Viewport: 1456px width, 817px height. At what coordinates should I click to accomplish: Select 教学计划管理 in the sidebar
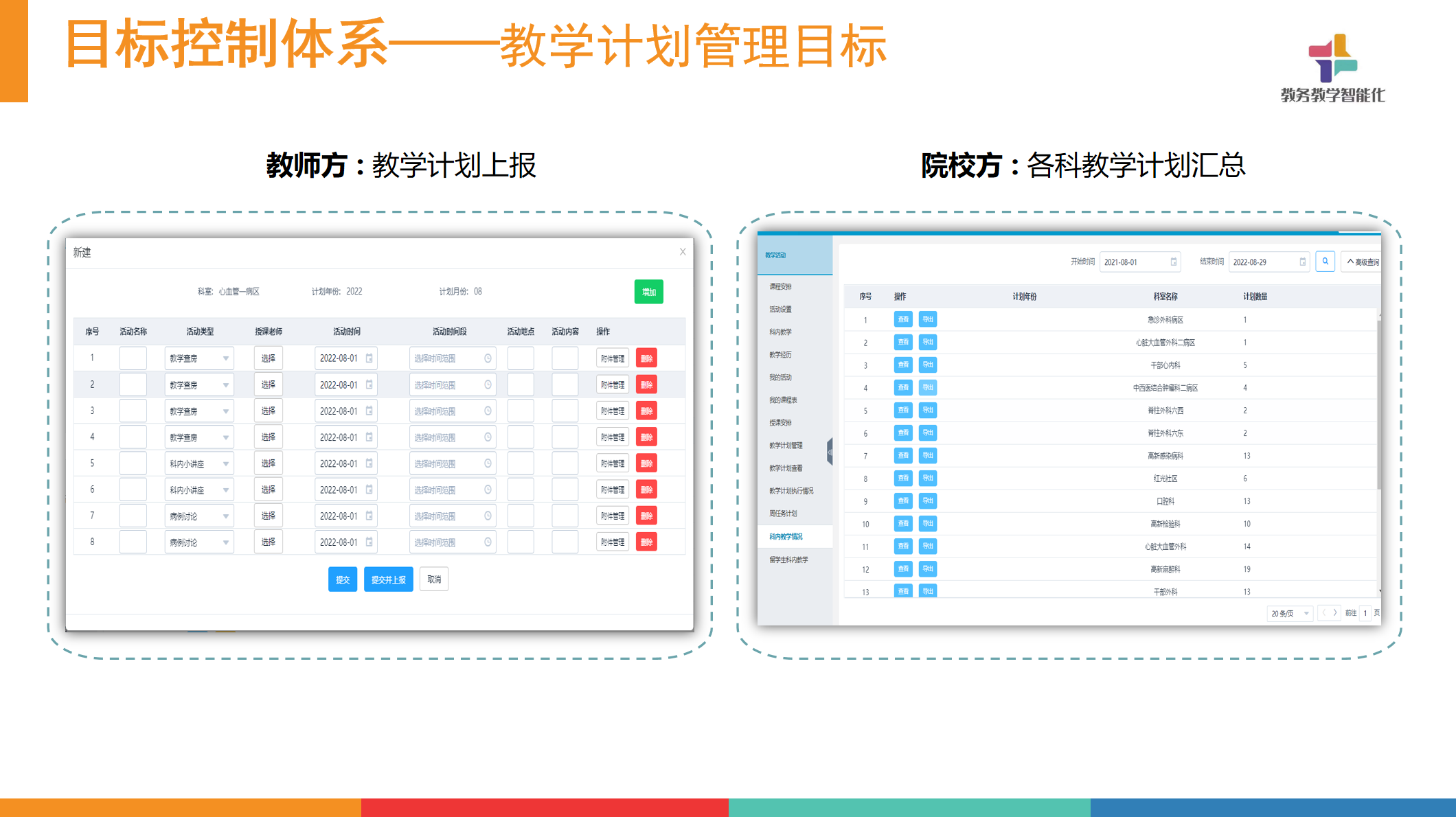click(786, 446)
